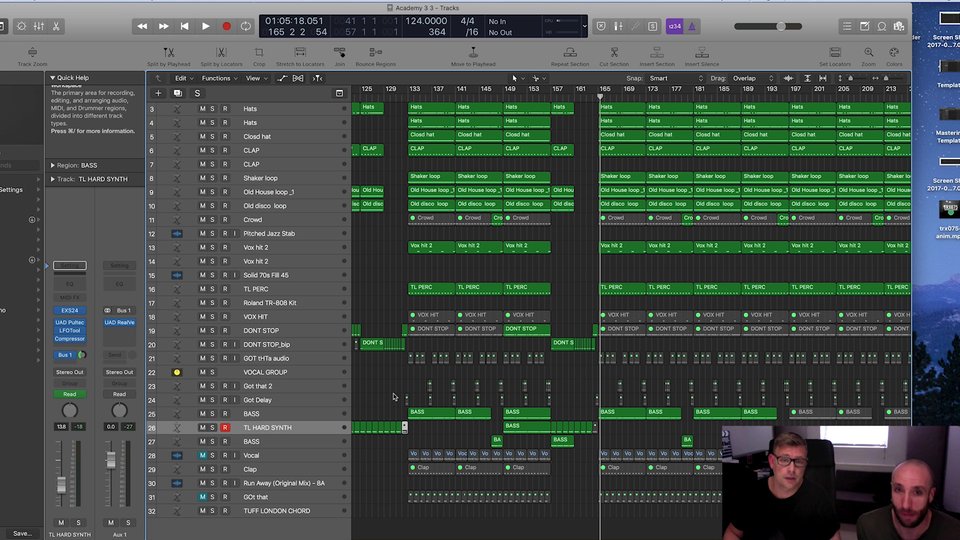Open the List Editors icon

[x=847, y=26]
